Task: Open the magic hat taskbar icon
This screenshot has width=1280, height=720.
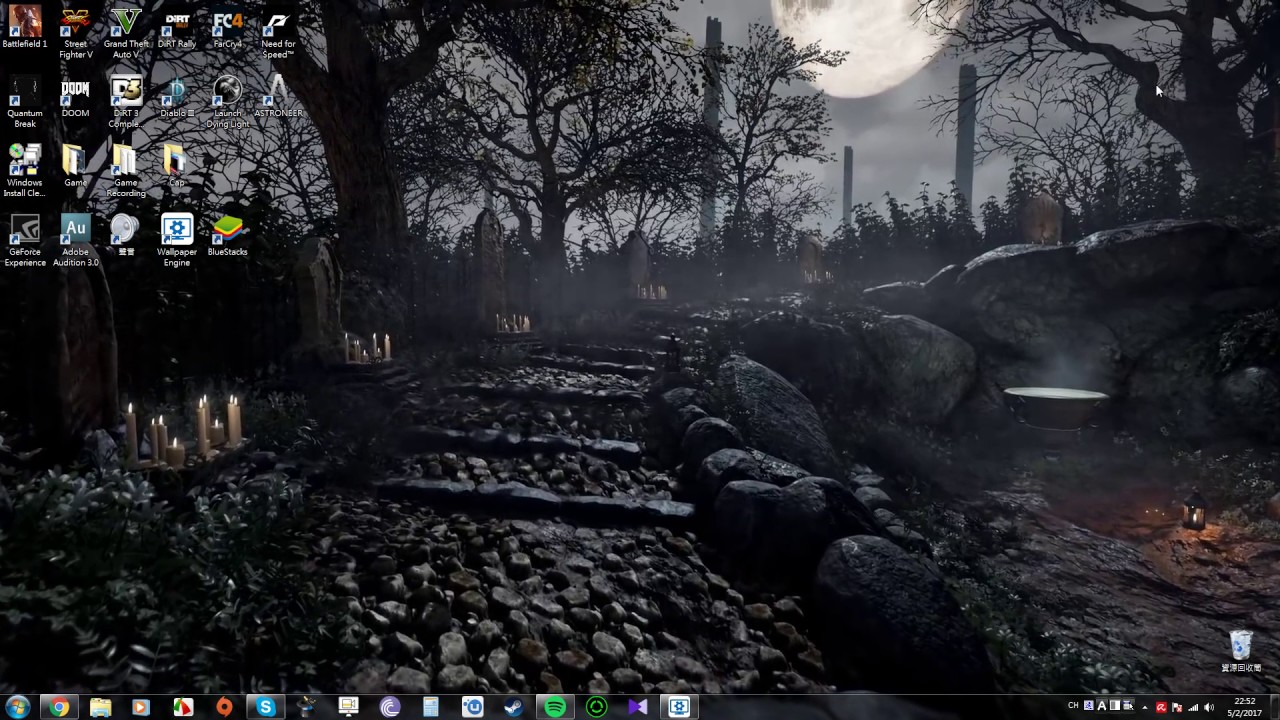Action: (x=307, y=707)
